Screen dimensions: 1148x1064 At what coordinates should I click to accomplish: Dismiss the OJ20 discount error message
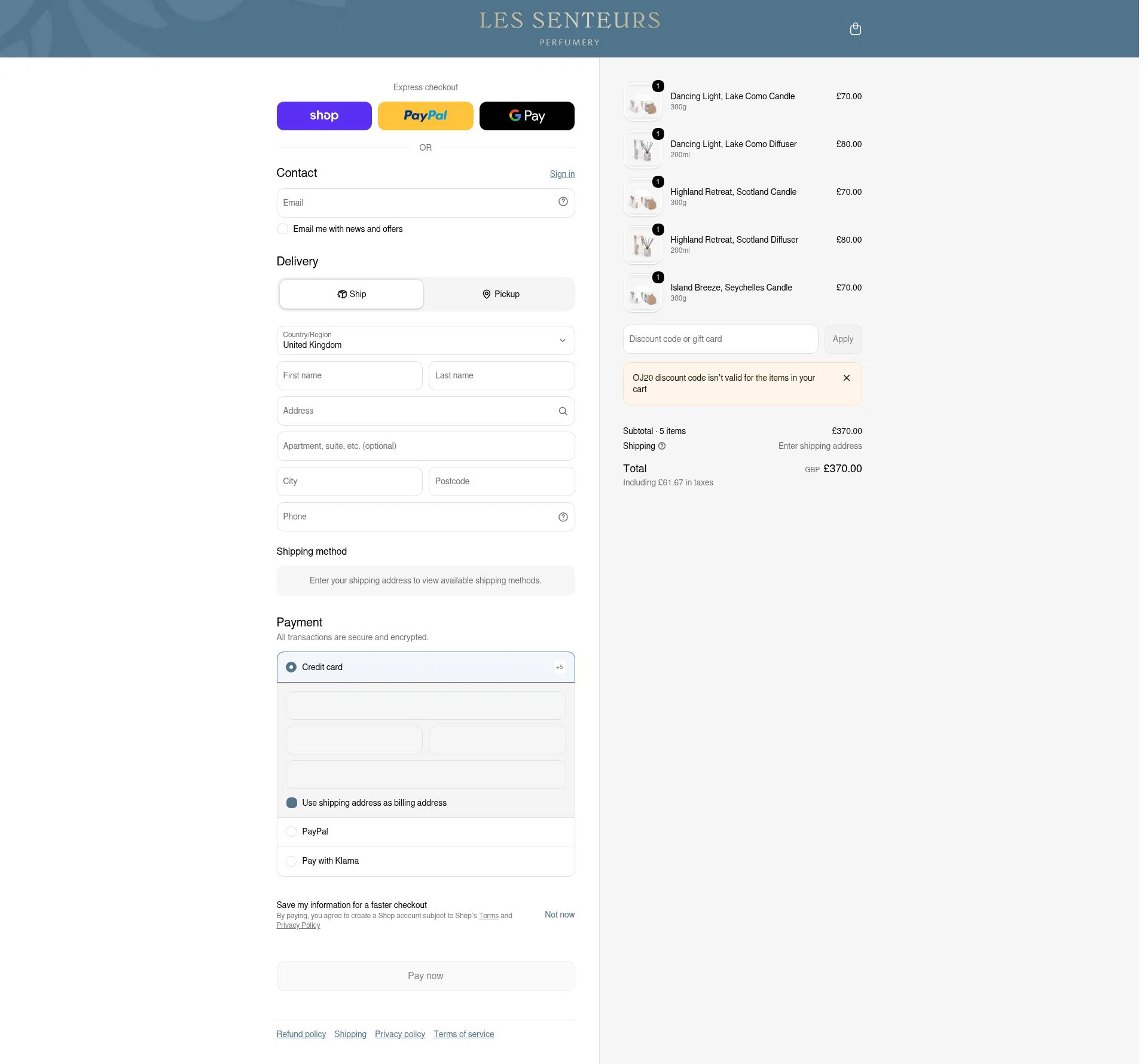tap(847, 378)
